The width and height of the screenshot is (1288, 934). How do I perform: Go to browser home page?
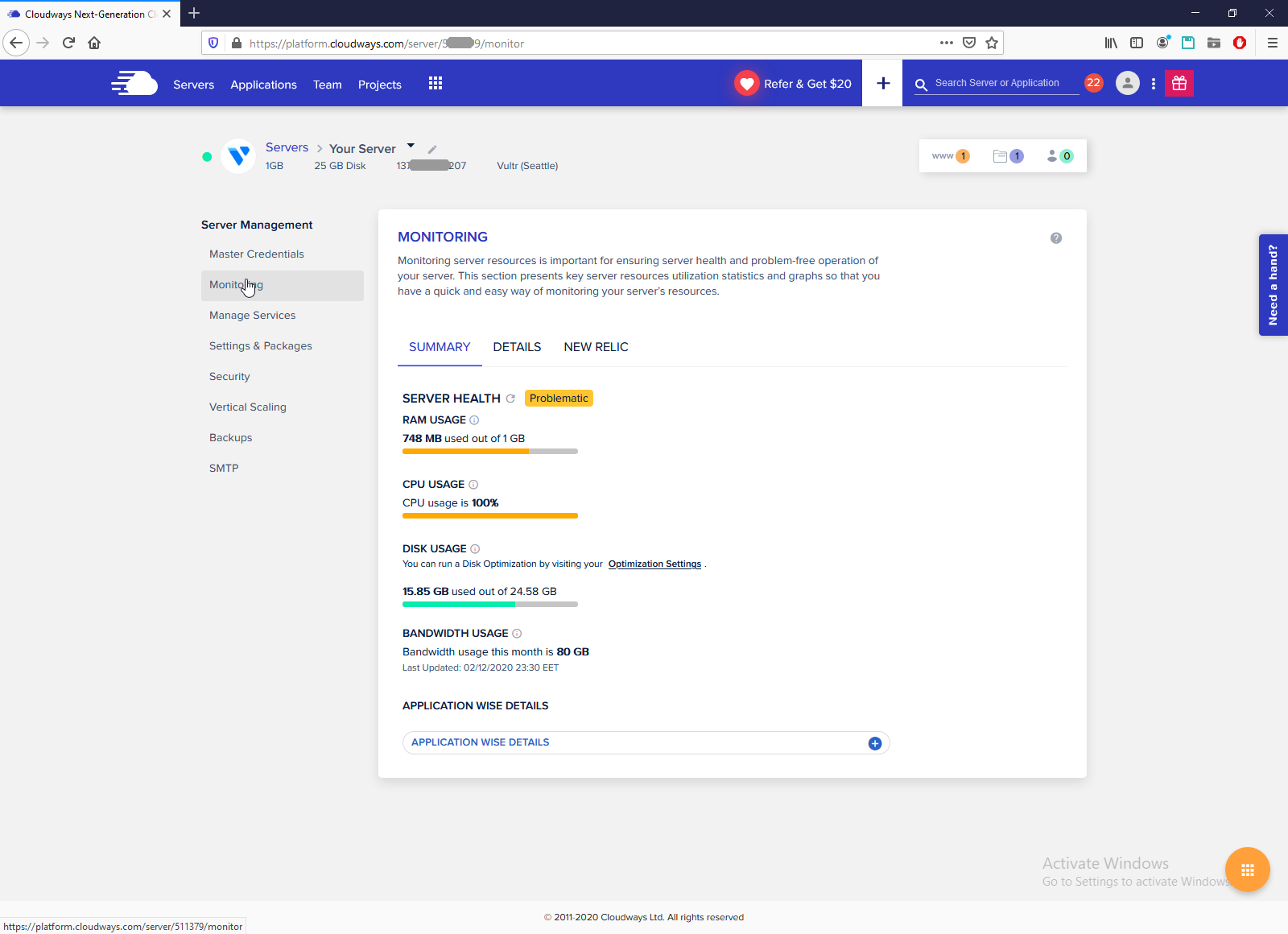click(x=94, y=43)
